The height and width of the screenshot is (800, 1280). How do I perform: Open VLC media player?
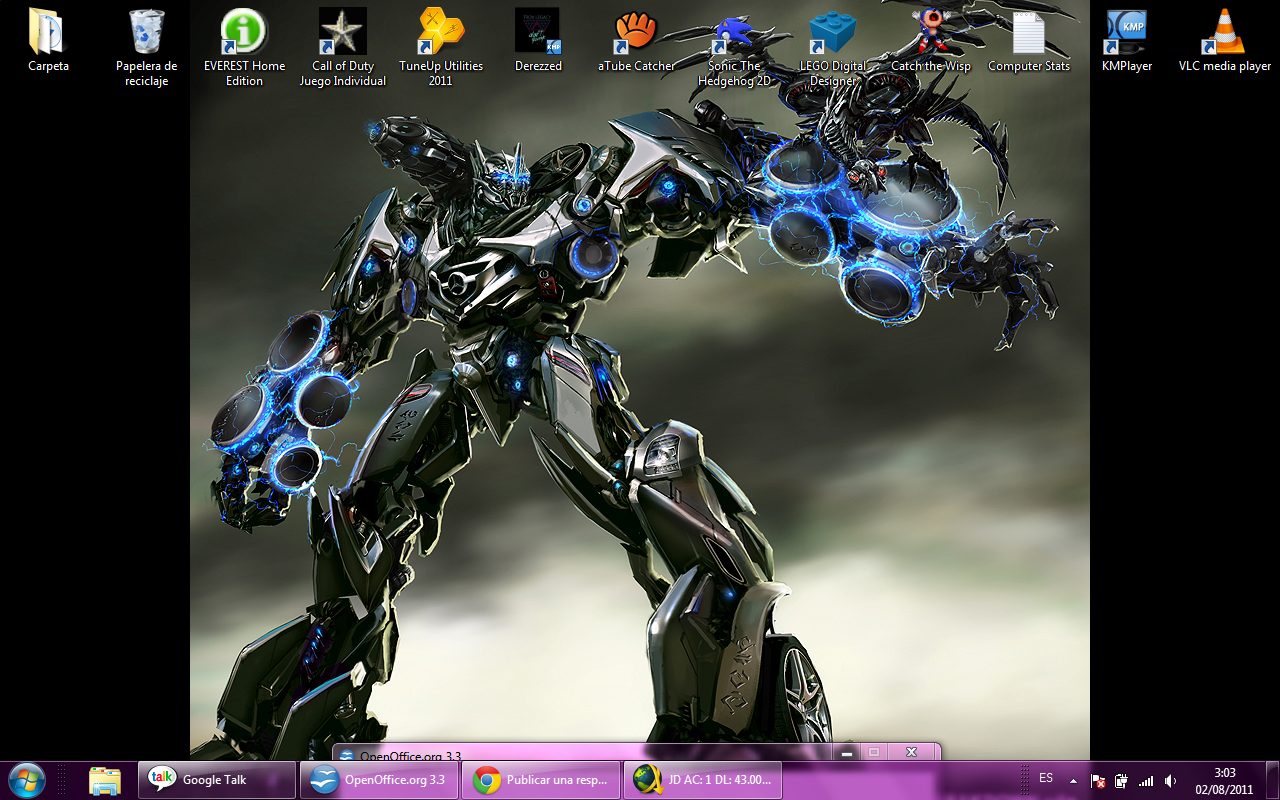[x=1224, y=30]
